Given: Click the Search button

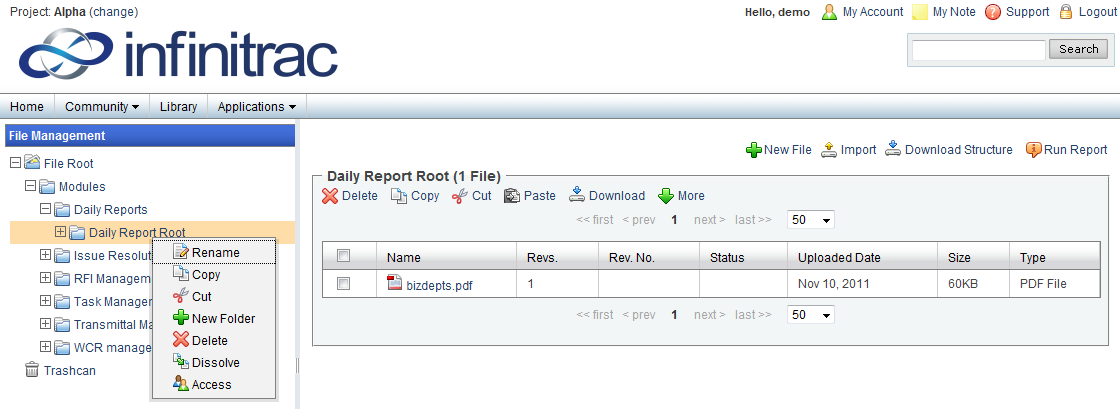Looking at the screenshot, I should [1079, 49].
